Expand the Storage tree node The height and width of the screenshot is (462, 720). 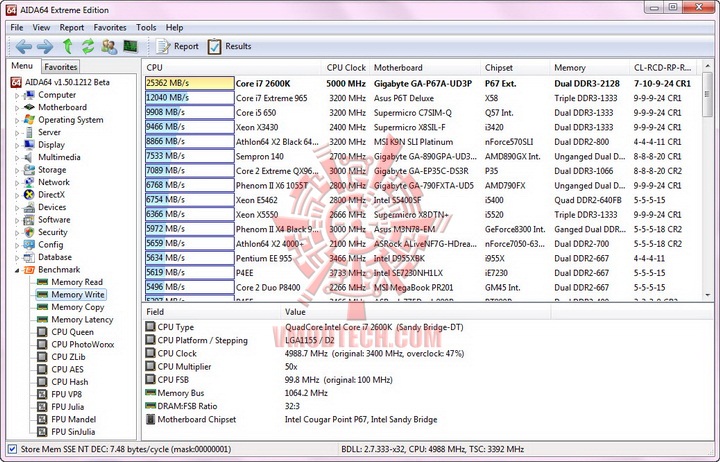[17, 170]
